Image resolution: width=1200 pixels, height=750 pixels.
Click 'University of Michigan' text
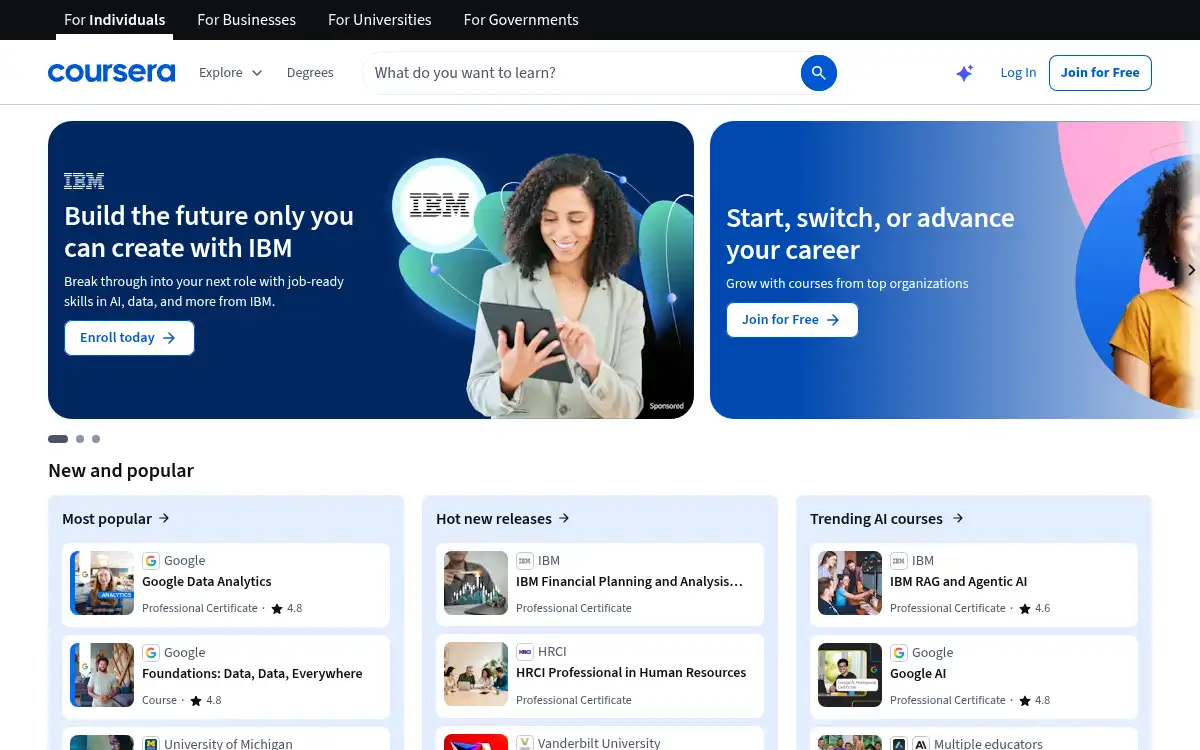[228, 744]
